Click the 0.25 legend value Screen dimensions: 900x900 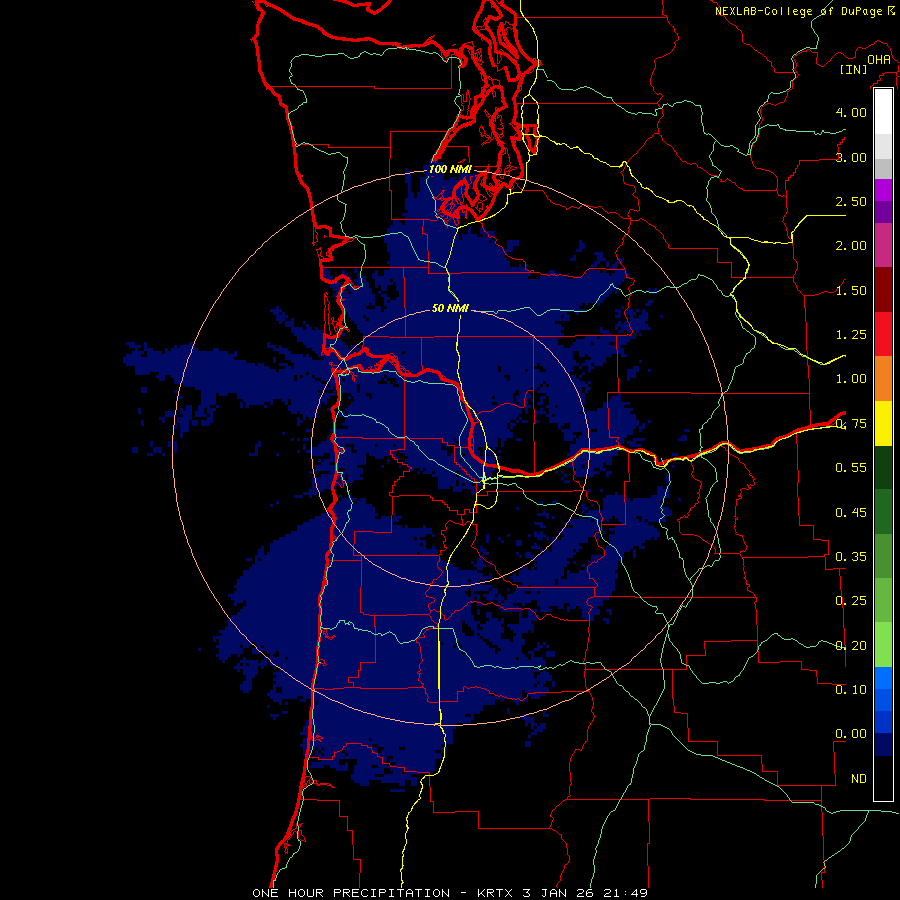pyautogui.click(x=851, y=601)
